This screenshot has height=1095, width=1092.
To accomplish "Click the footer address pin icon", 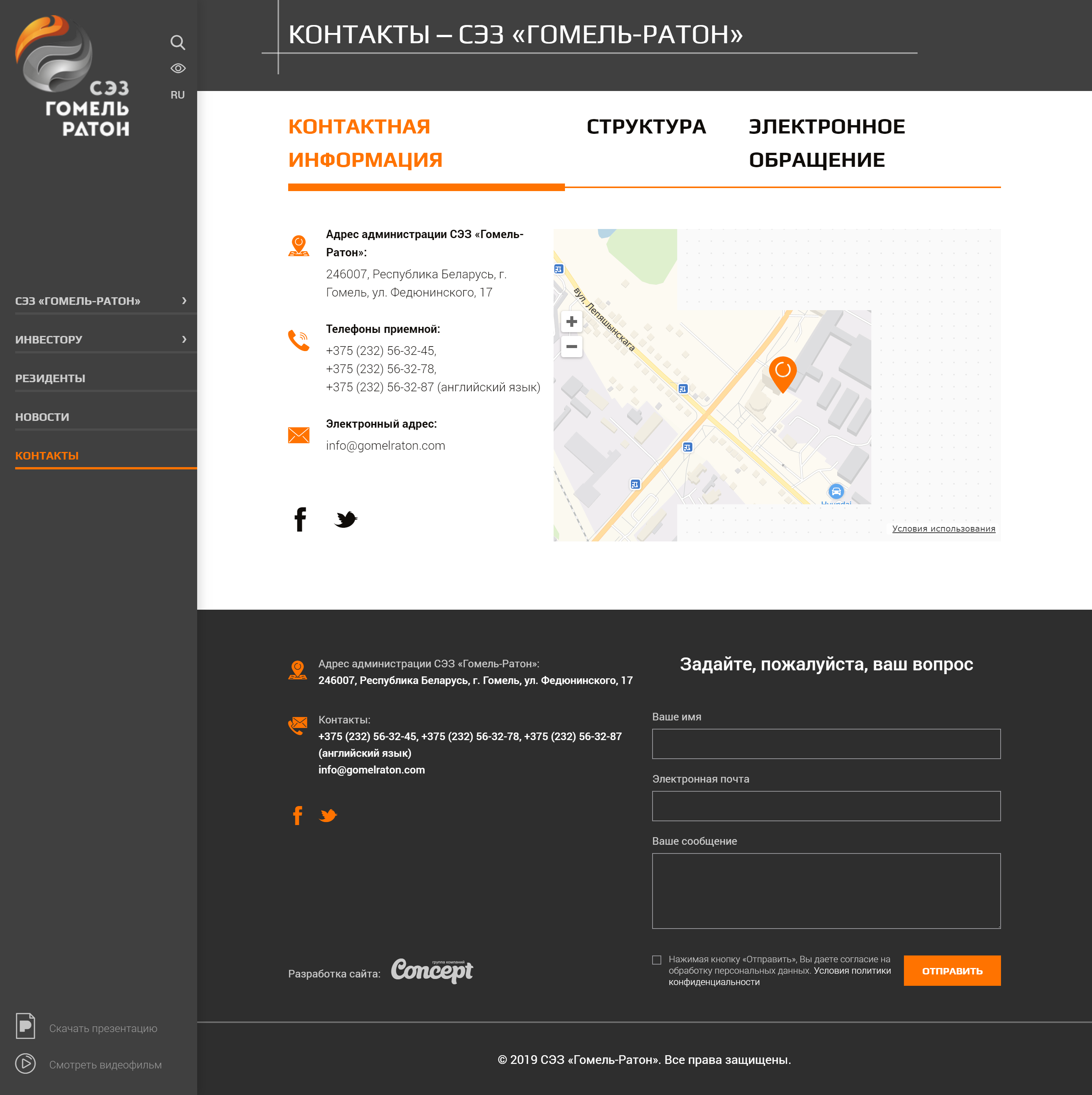I will [298, 670].
